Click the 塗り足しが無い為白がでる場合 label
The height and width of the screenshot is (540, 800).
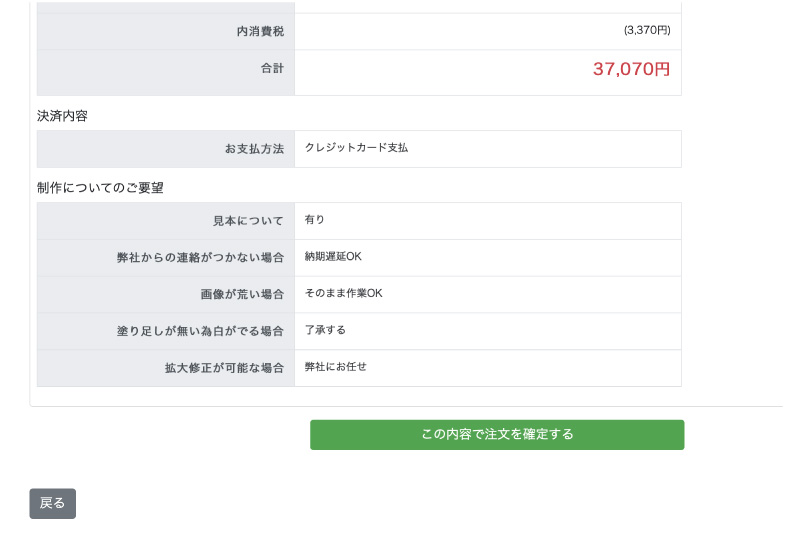pos(200,331)
